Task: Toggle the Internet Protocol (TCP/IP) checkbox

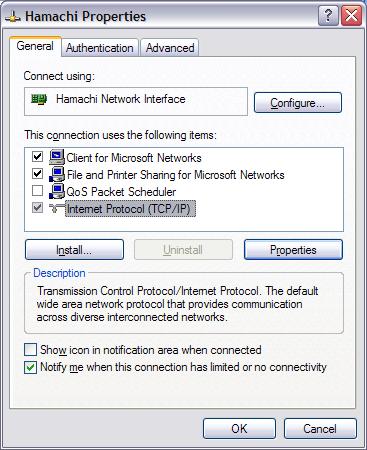Action: pos(38,208)
